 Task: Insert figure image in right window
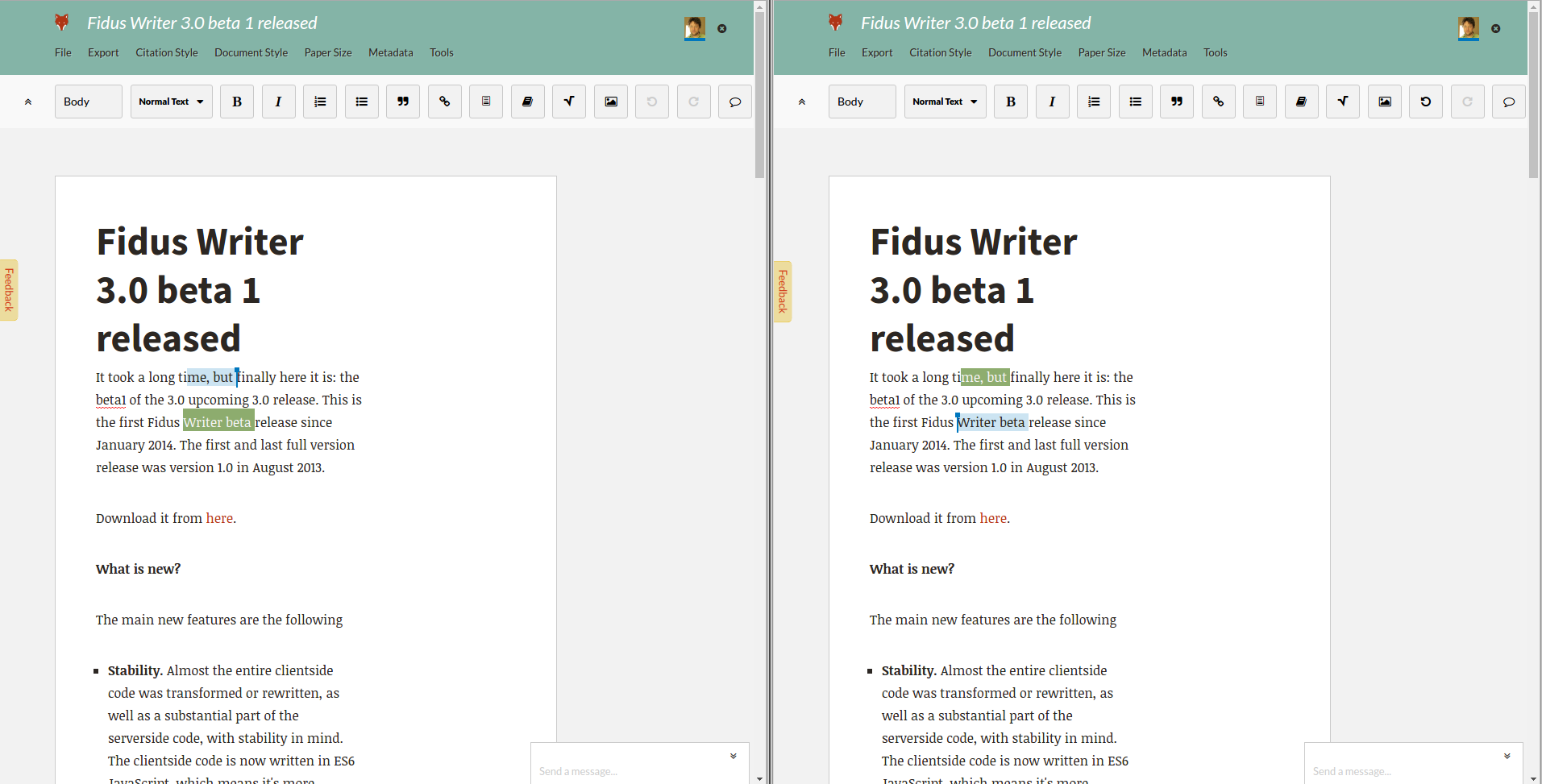pos(1385,102)
